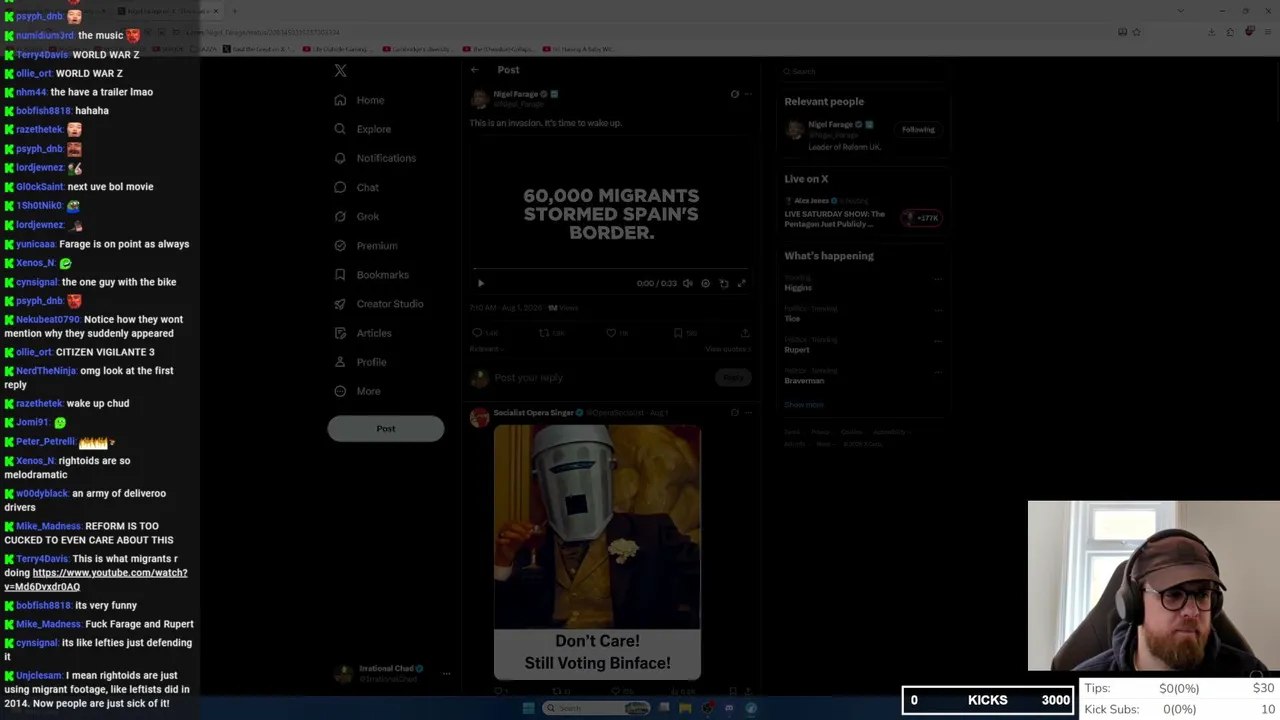Open Bookmarks in the sidebar

click(x=372, y=275)
